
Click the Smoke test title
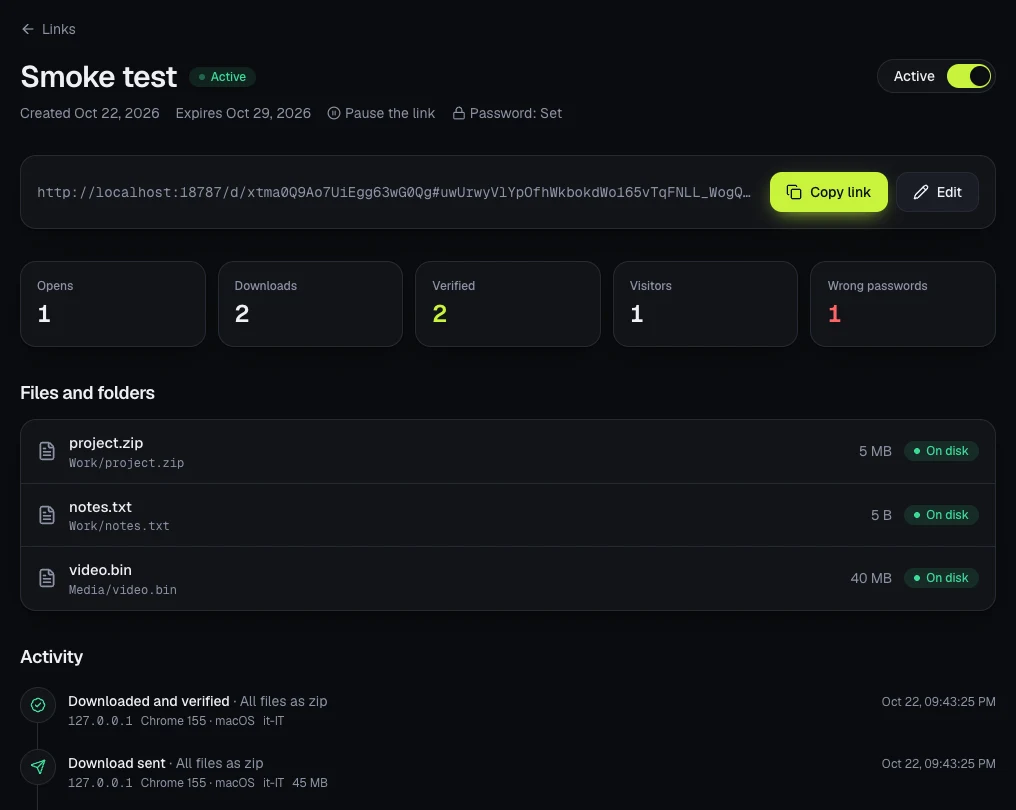click(98, 76)
